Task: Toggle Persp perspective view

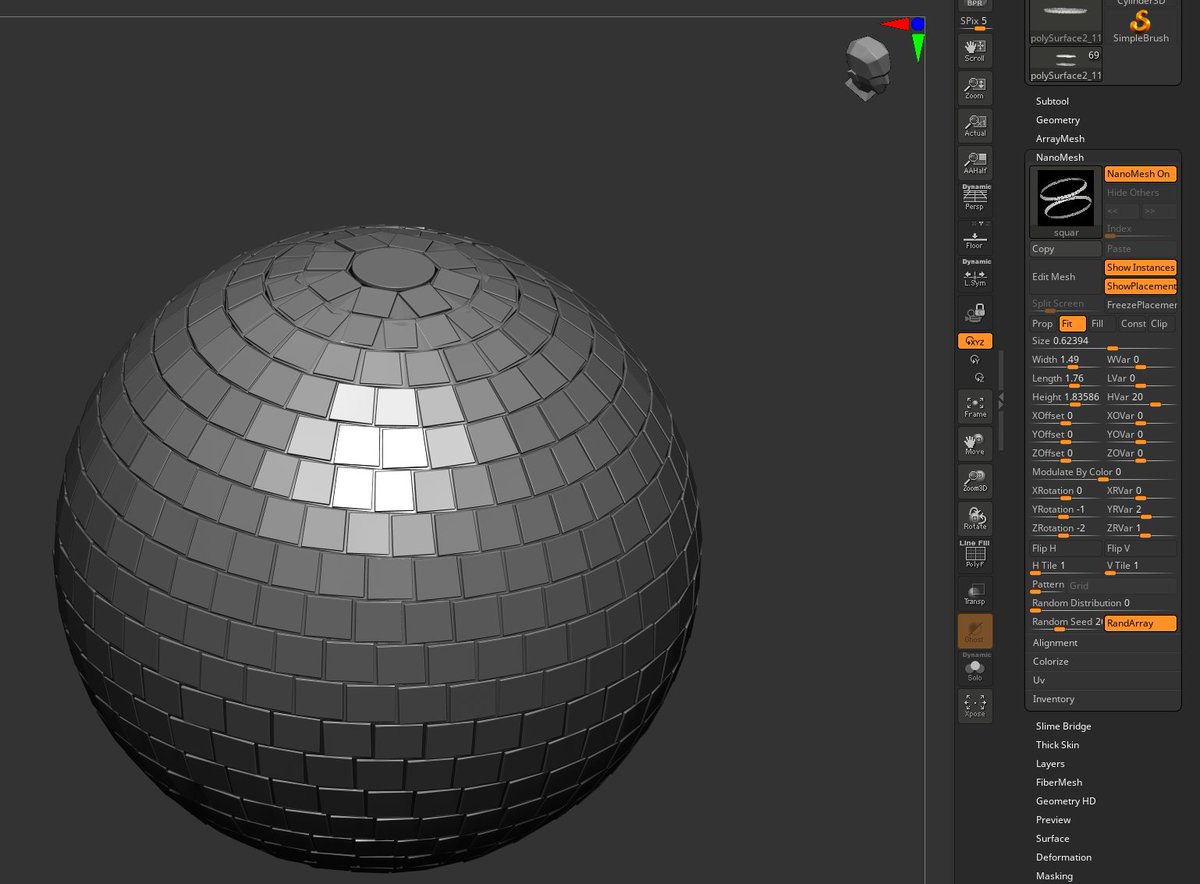Action: click(x=974, y=198)
